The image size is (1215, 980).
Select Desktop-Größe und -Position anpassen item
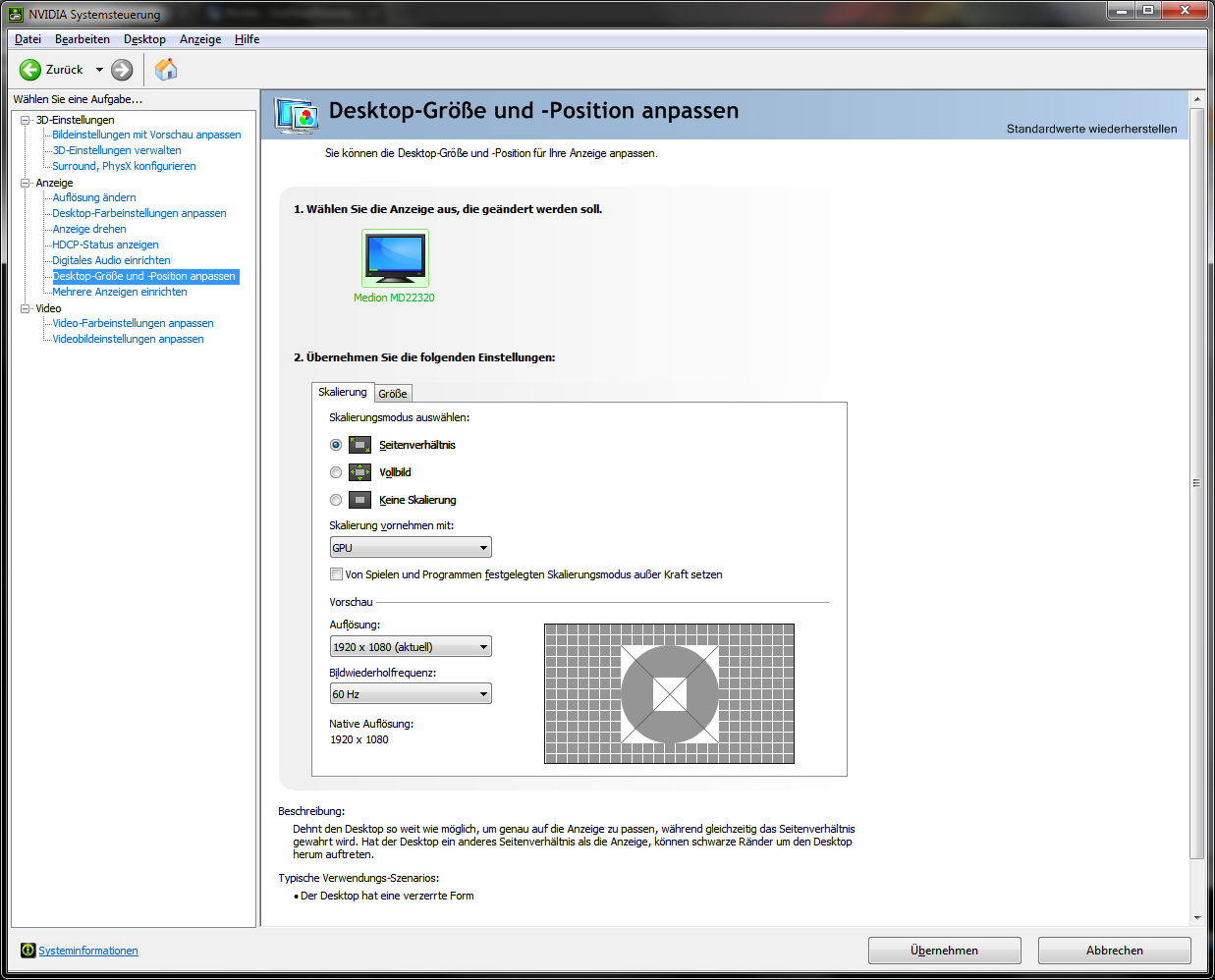coord(144,276)
